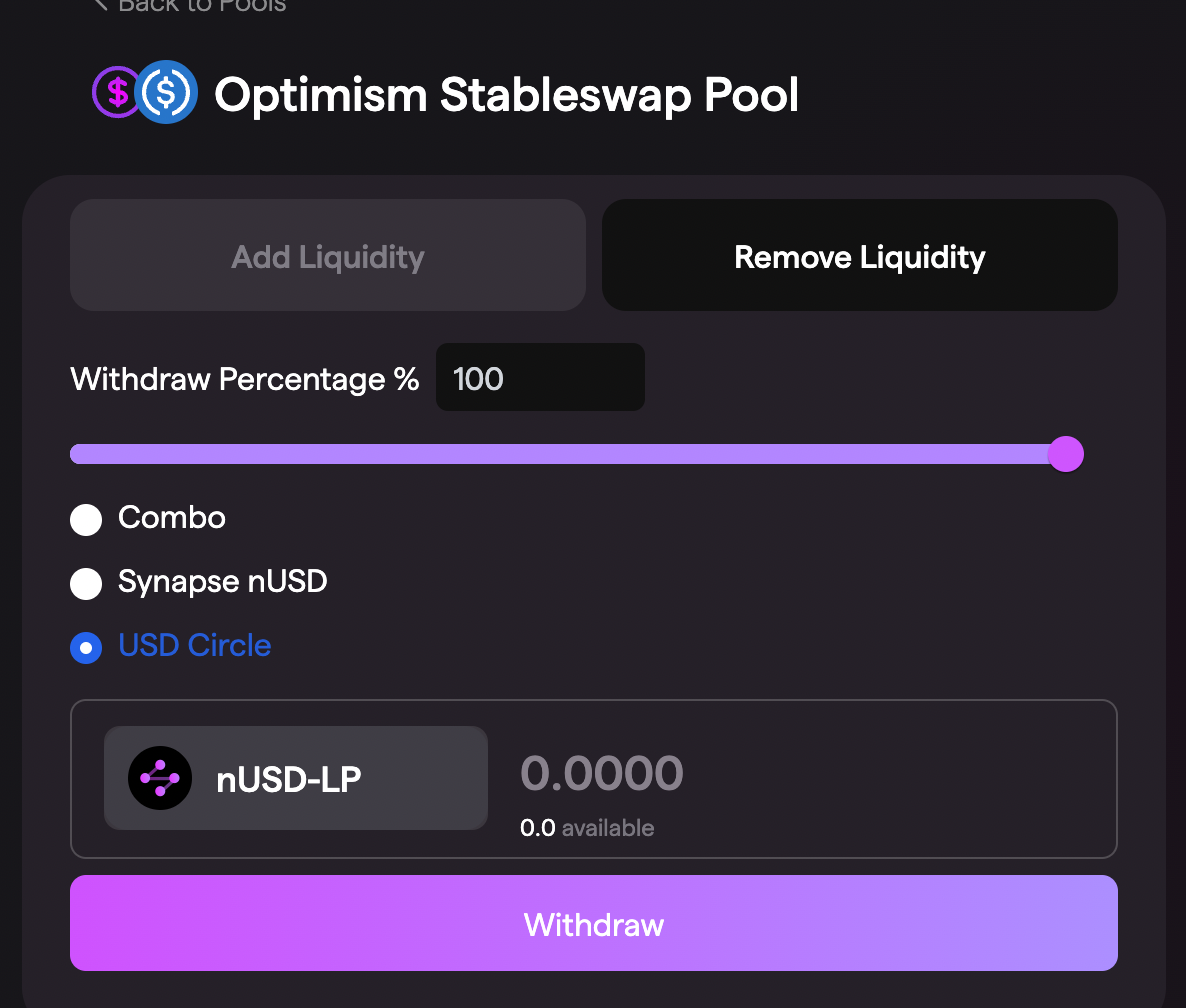The image size is (1186, 1008).
Task: Switch to the Remove Liquidity tab
Action: click(860, 255)
